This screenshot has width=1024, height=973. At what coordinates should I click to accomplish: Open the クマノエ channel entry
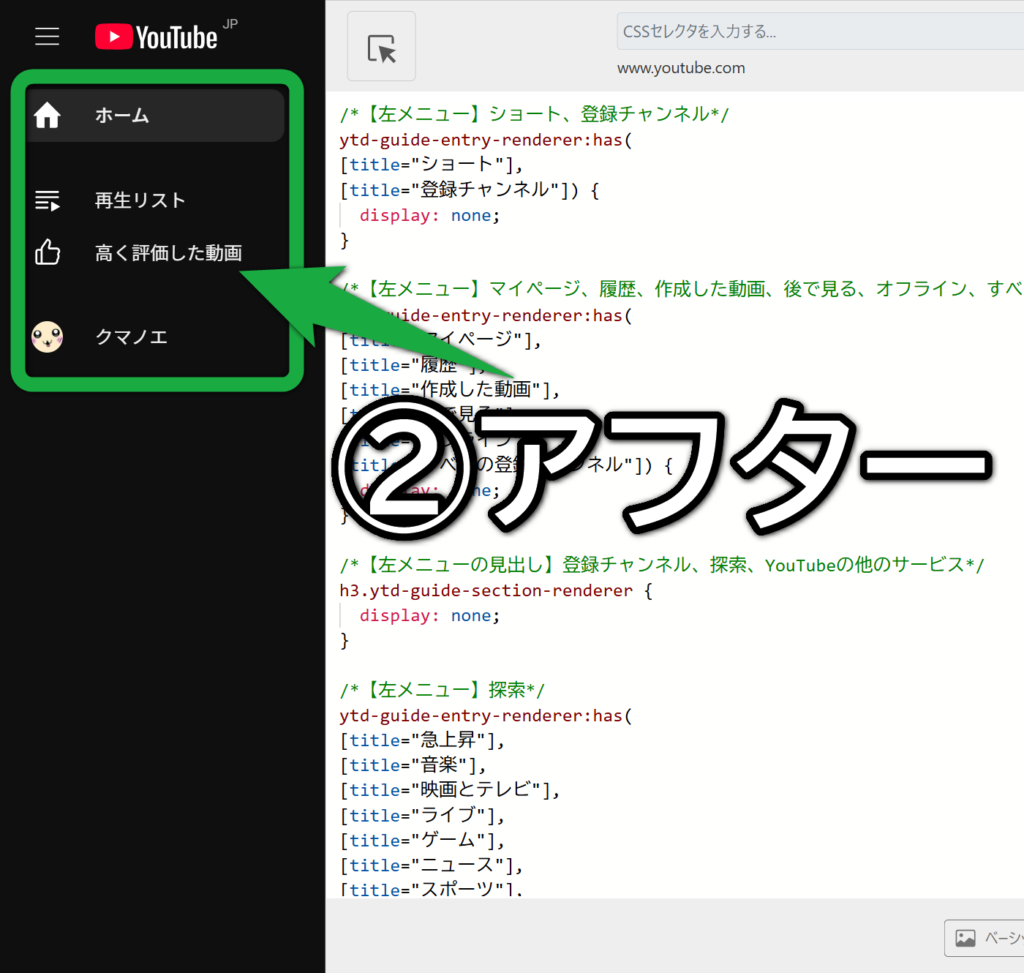tap(131, 337)
